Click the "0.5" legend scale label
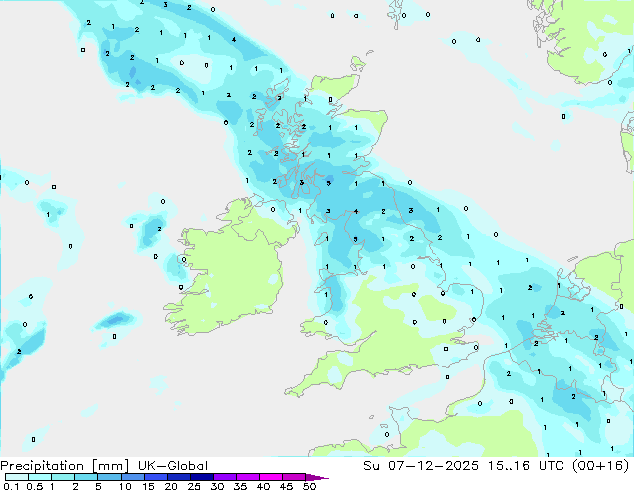Image resolution: width=634 pixels, height=490 pixels. click(35, 486)
